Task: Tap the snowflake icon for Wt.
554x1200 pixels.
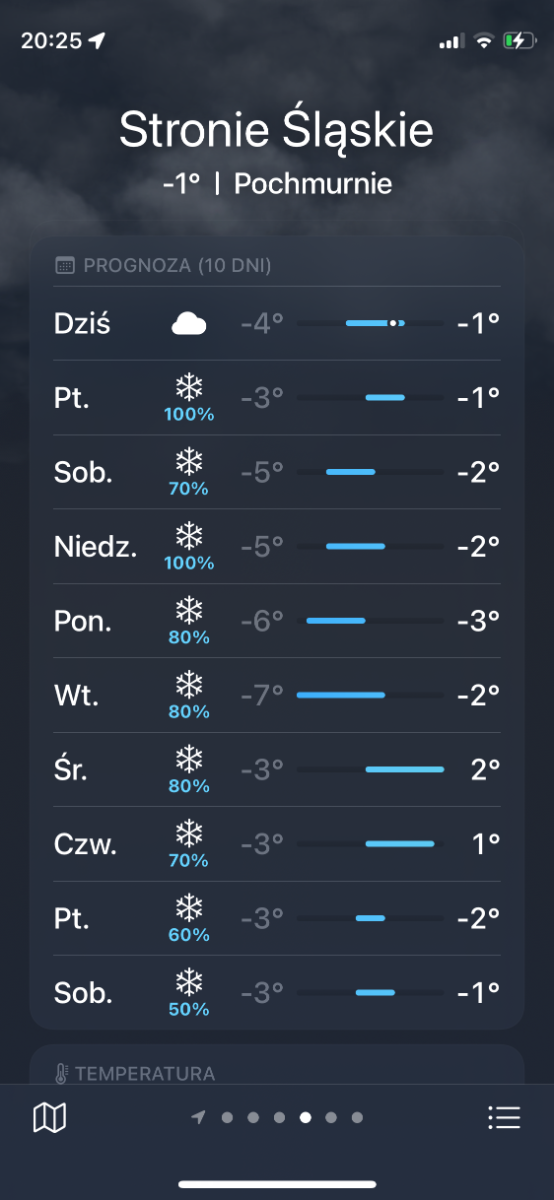Action: [189, 685]
